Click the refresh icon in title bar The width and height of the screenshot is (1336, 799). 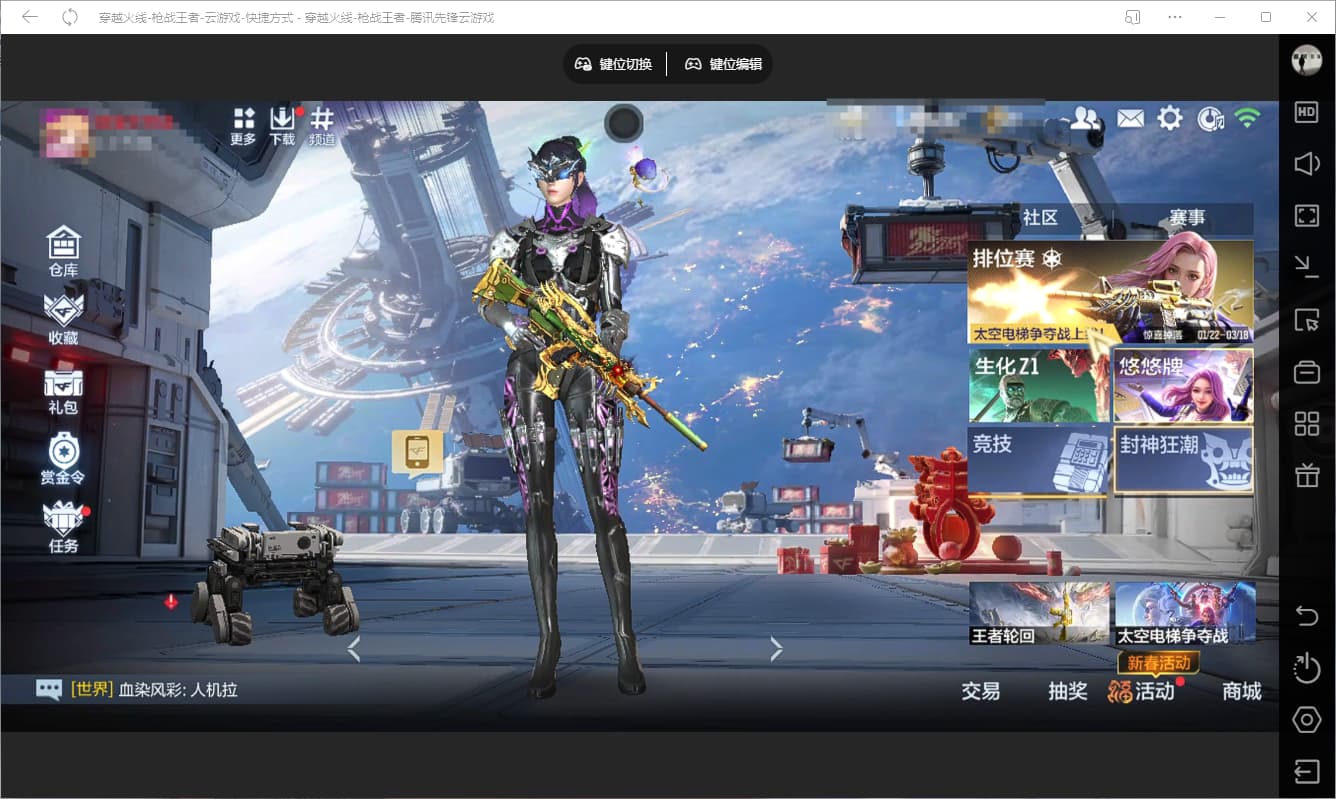click(x=70, y=17)
